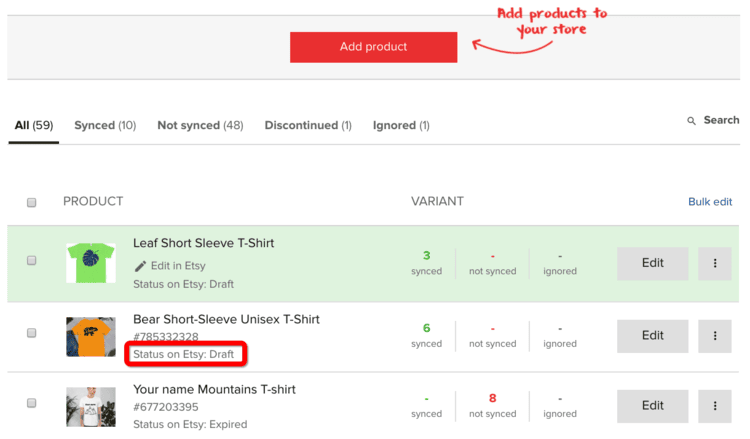This screenshot has width=750, height=439.
Task: Click the search magnifier icon
Action: [691, 121]
